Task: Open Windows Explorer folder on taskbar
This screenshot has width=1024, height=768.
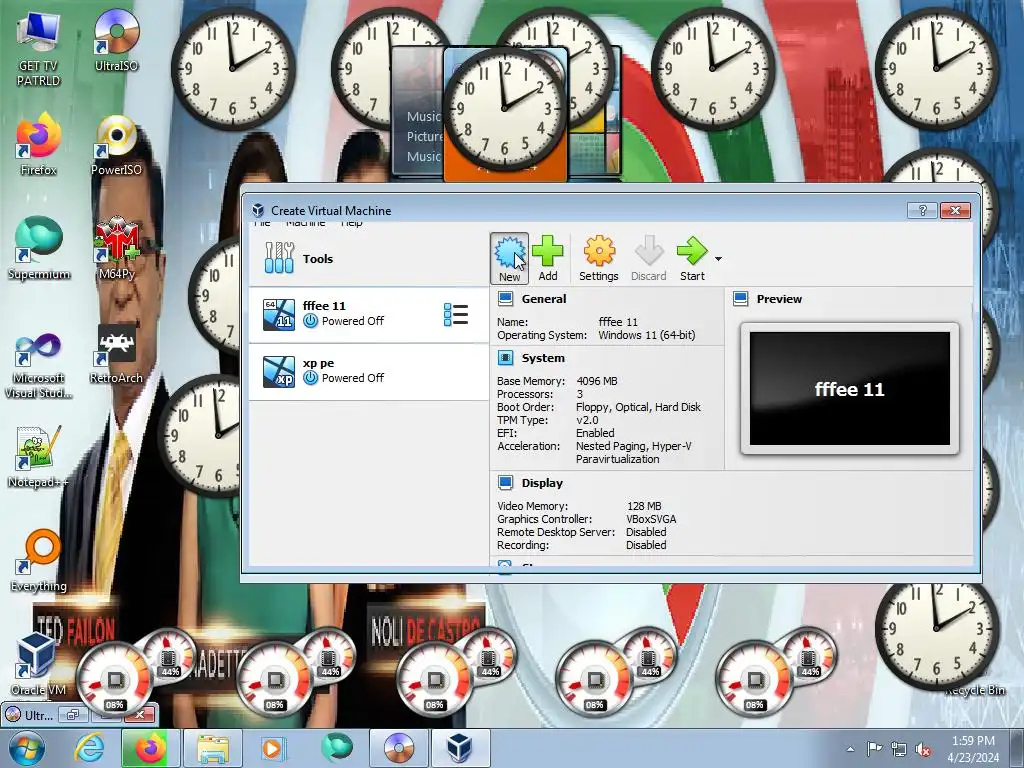Action: click(x=213, y=748)
